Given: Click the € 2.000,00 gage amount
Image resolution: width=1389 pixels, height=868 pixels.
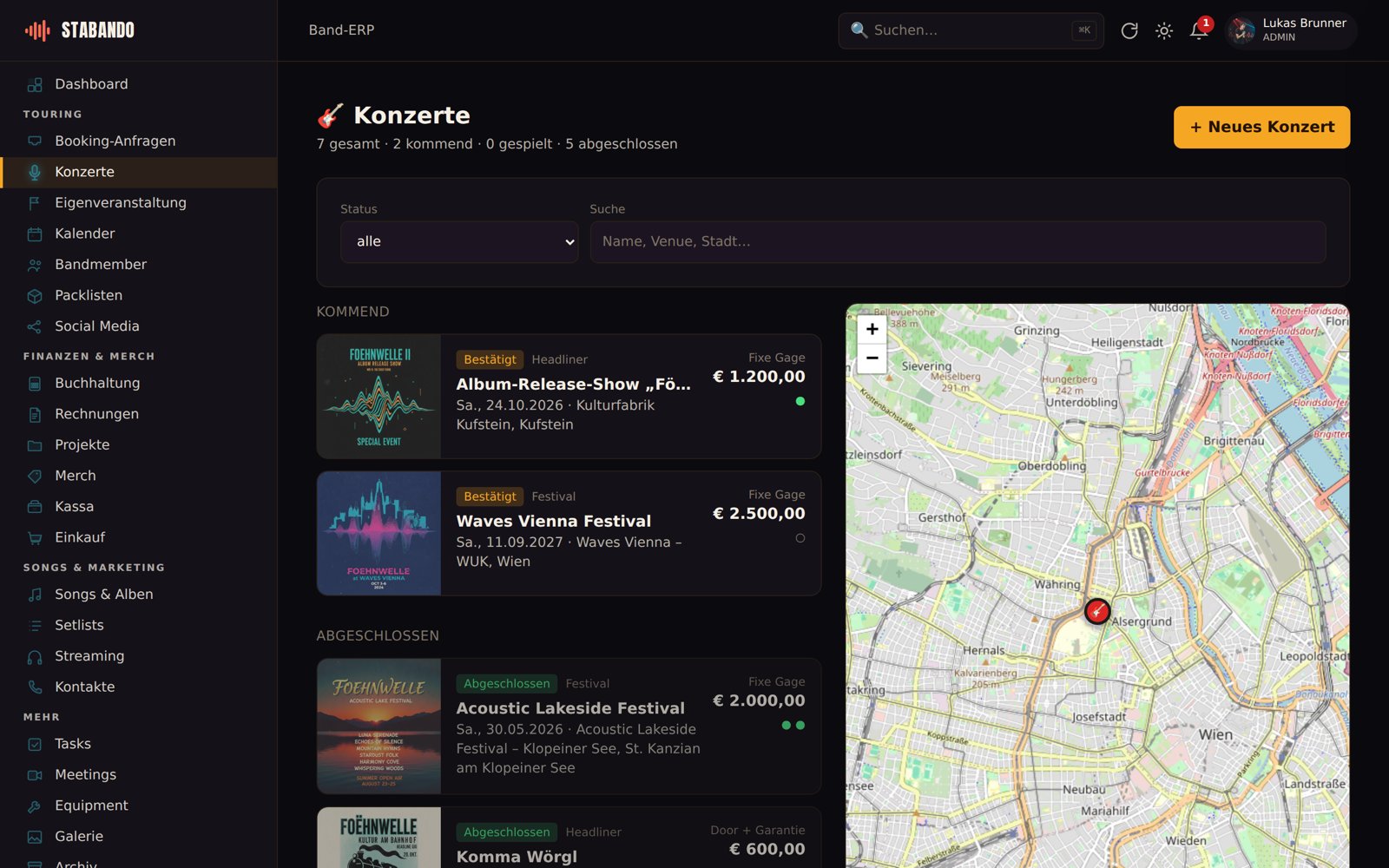Looking at the screenshot, I should coord(759,700).
